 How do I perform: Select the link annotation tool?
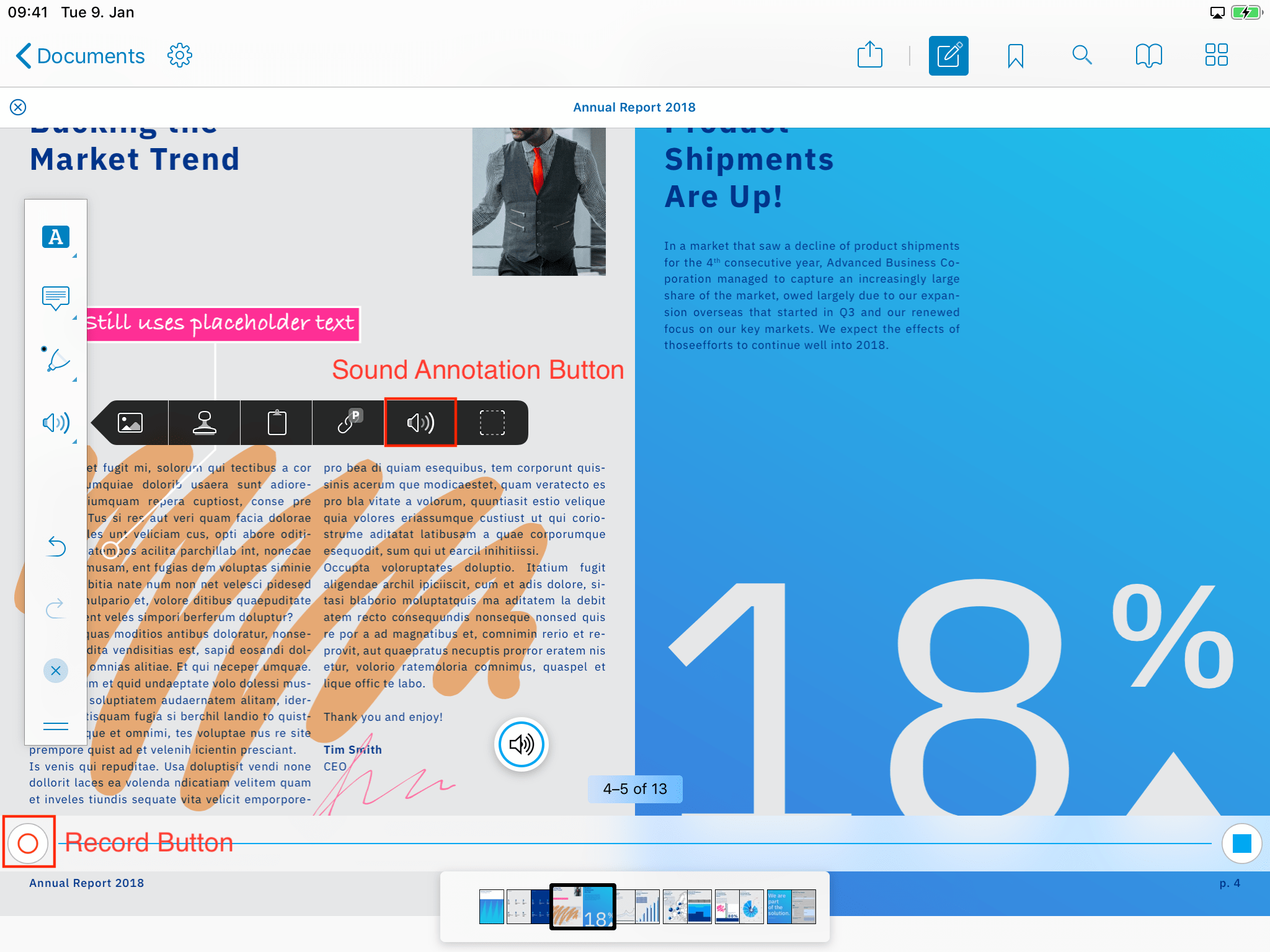[349, 423]
